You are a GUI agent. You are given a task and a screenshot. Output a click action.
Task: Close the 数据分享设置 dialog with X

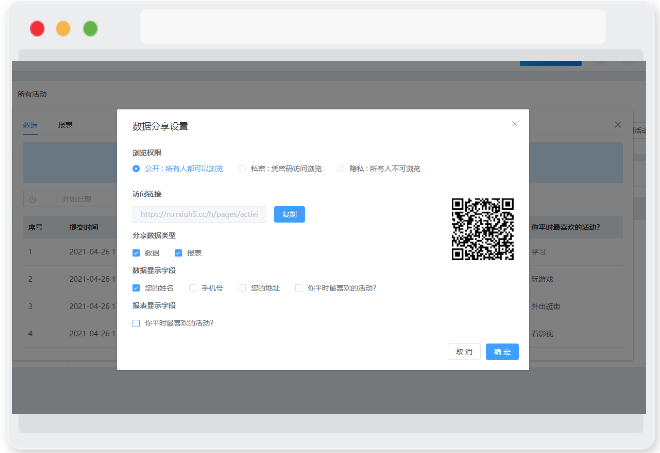514,124
